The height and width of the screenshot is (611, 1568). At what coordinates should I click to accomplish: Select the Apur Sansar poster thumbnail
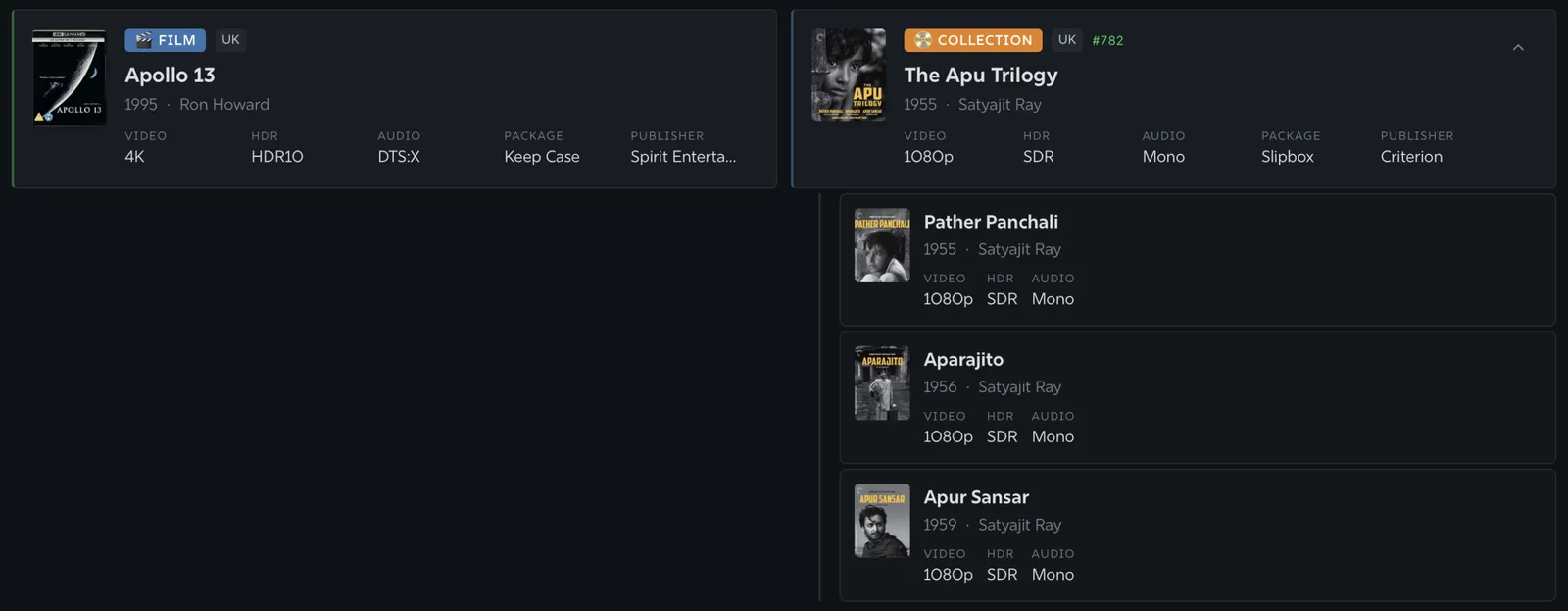[x=882, y=521]
